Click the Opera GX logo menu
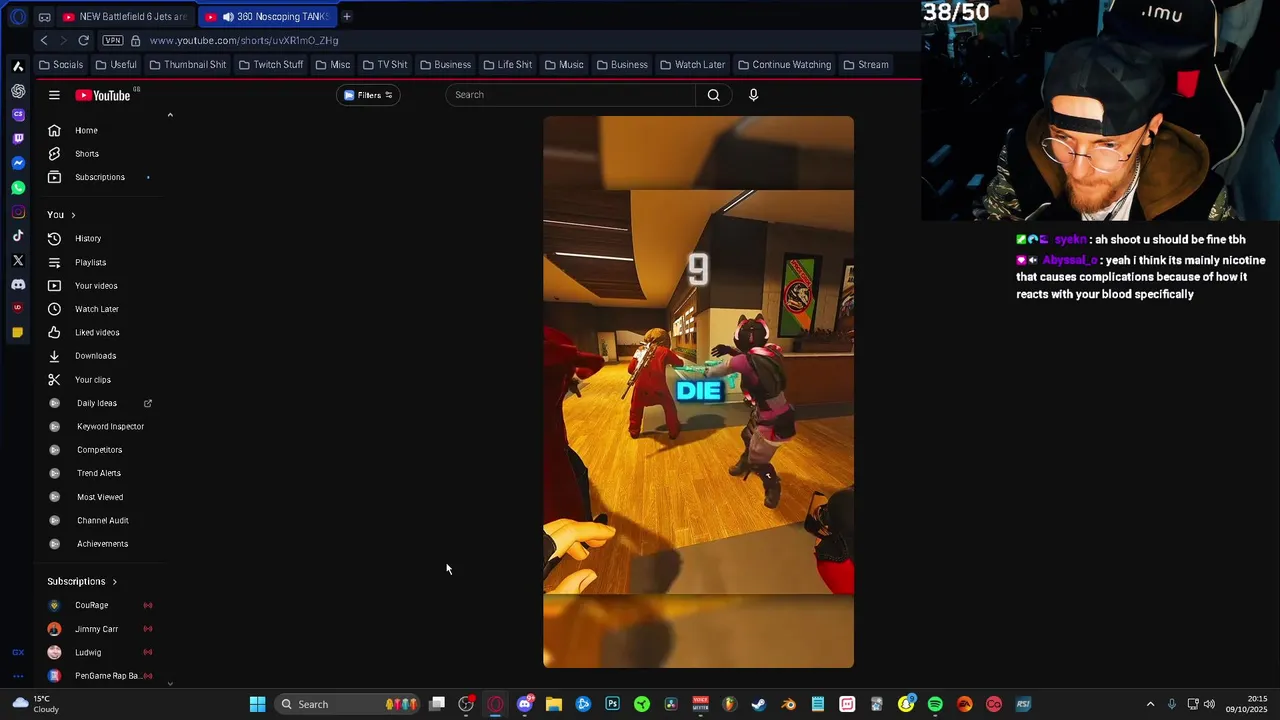The height and width of the screenshot is (720, 1280). (x=18, y=17)
